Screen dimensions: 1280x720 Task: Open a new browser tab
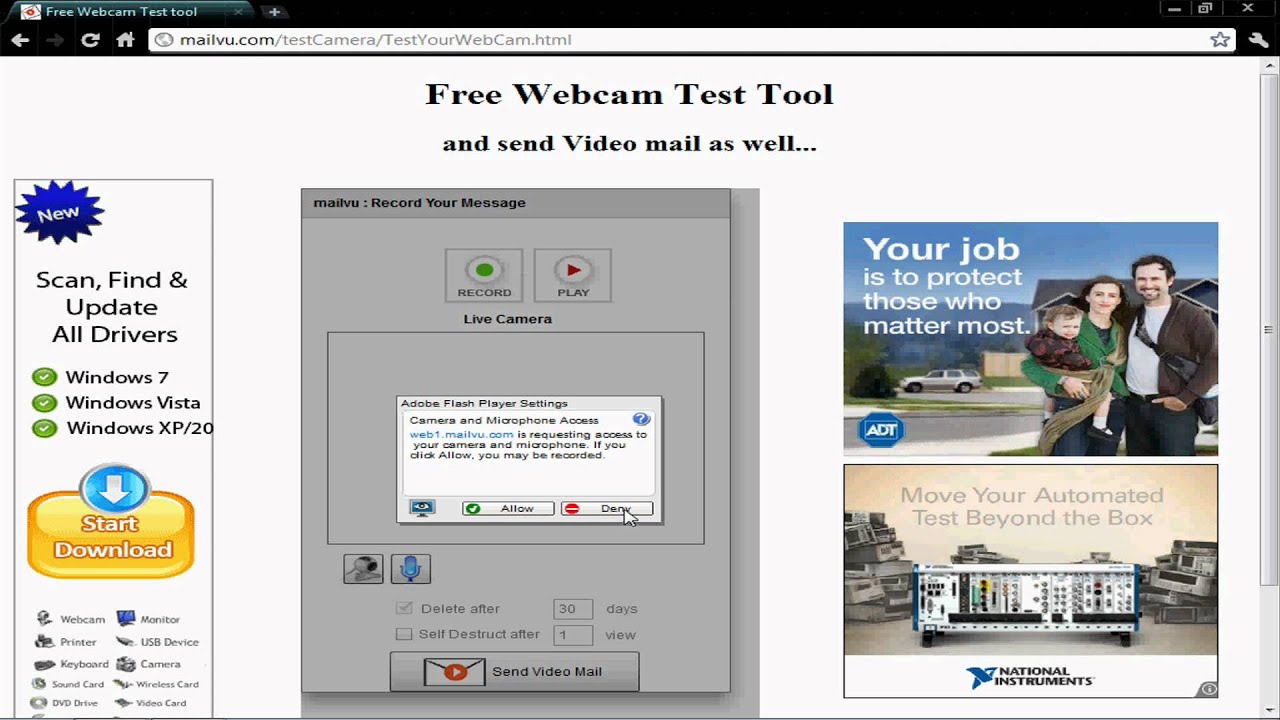pyautogui.click(x=274, y=12)
